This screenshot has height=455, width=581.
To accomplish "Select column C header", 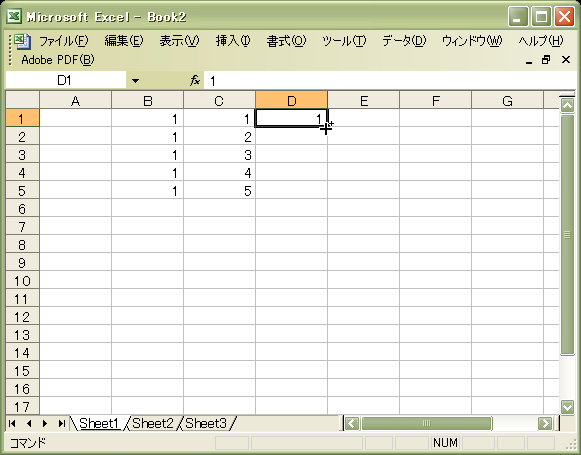I will [219, 100].
